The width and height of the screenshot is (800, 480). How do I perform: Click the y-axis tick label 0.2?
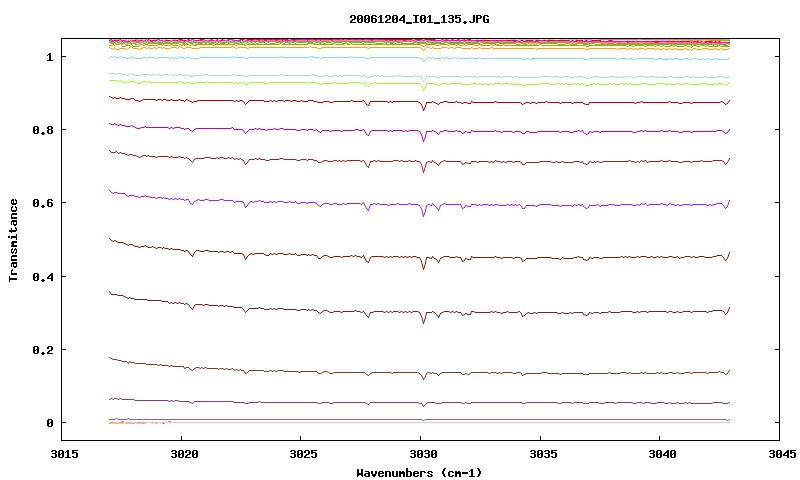pos(42,350)
